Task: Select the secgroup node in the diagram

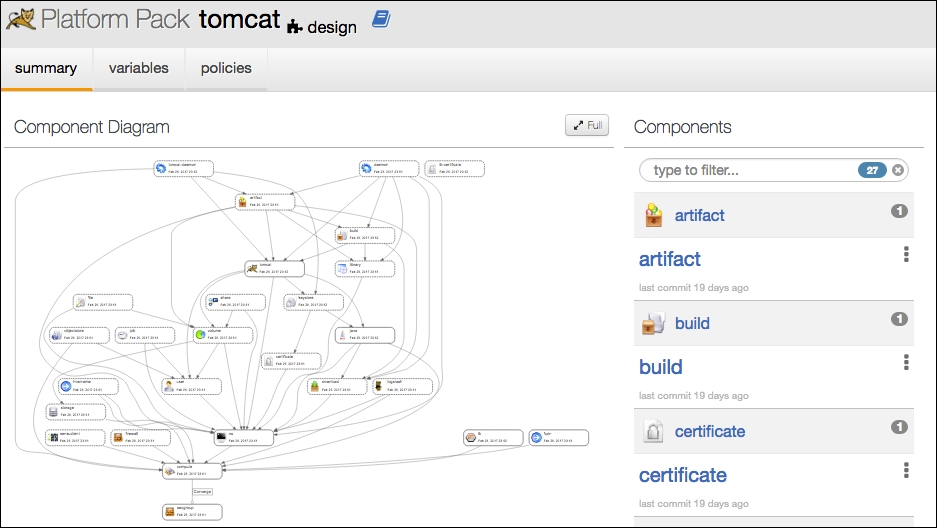Action: pyautogui.click(x=192, y=512)
